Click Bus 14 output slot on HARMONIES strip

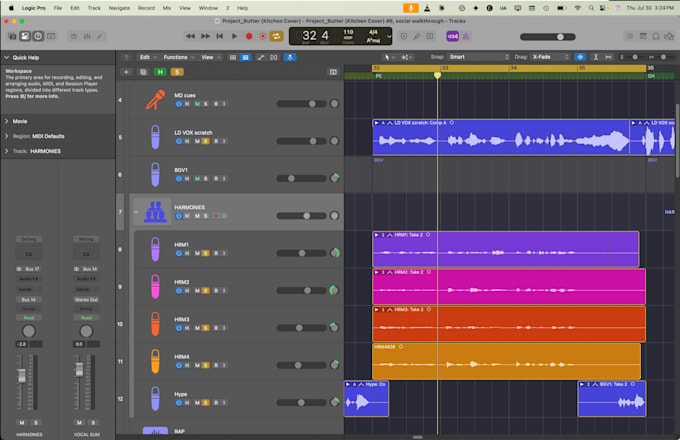pyautogui.click(x=29, y=300)
